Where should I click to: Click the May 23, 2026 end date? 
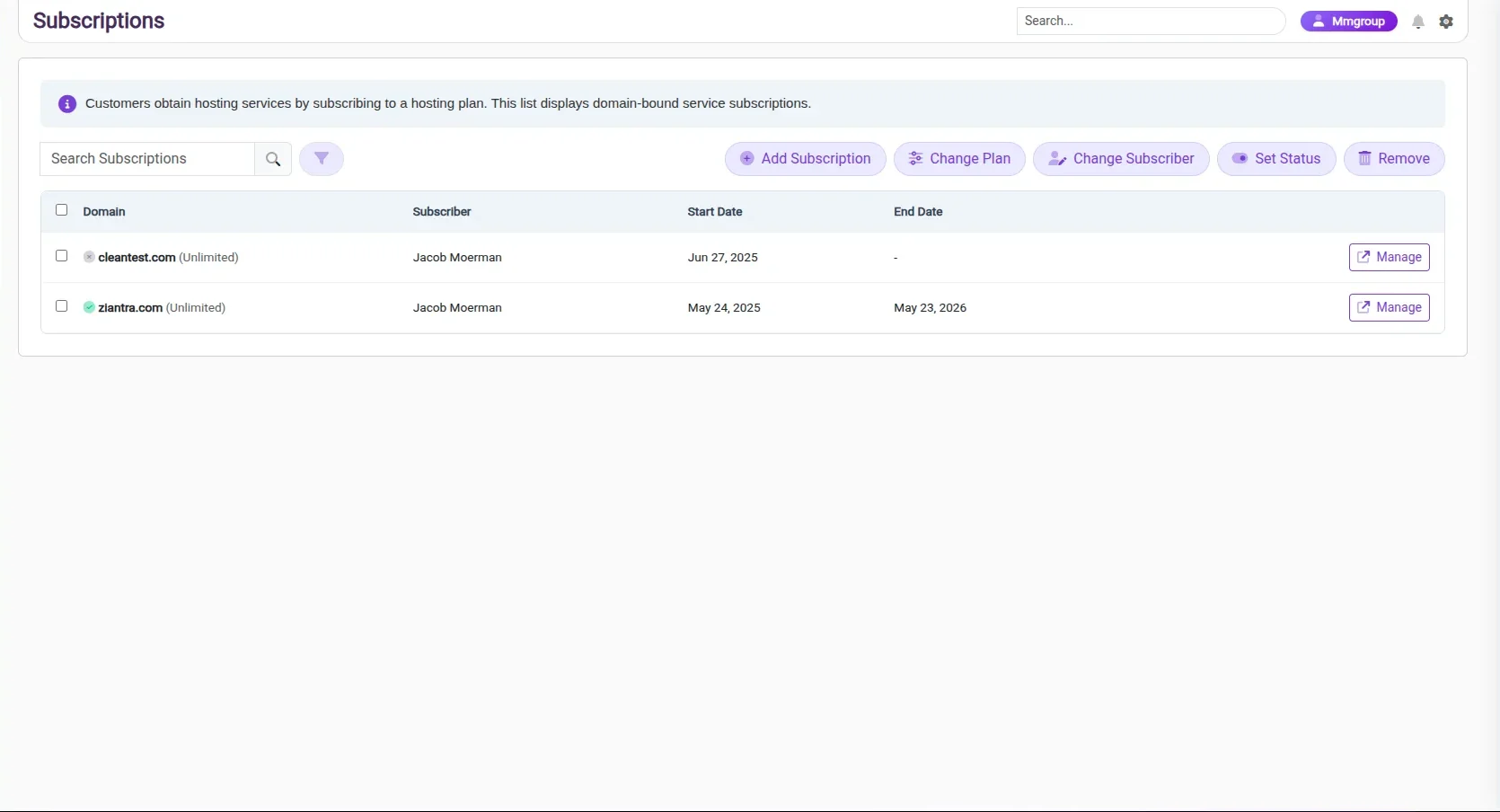point(931,307)
